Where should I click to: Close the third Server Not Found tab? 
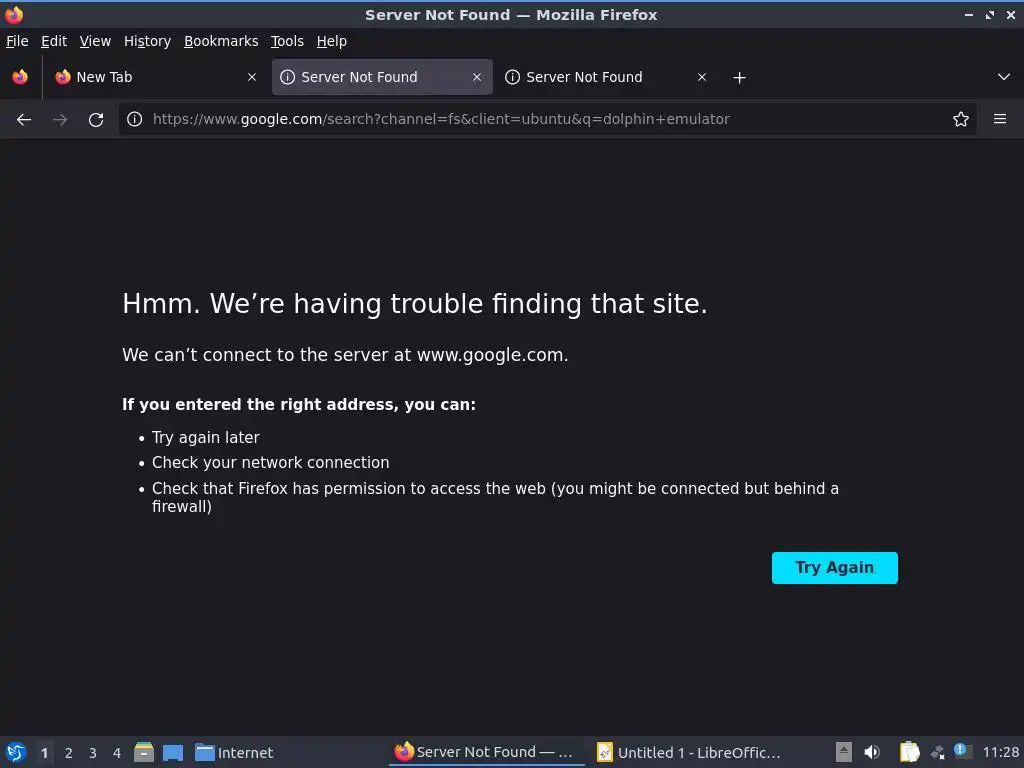coord(702,77)
